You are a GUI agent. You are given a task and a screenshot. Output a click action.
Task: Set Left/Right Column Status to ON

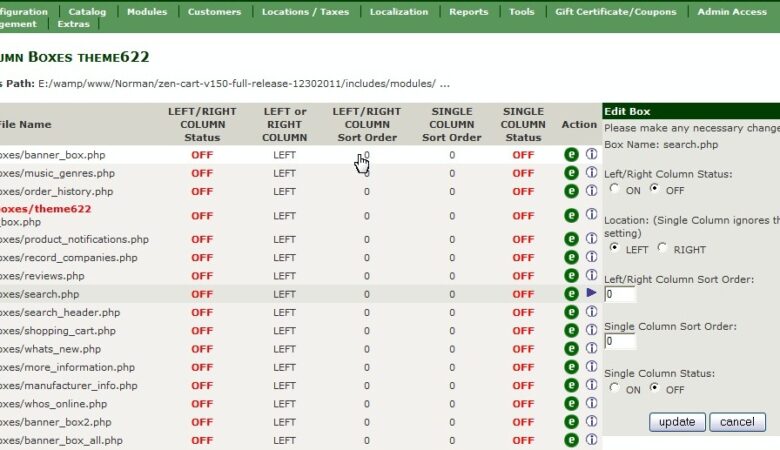(614, 188)
